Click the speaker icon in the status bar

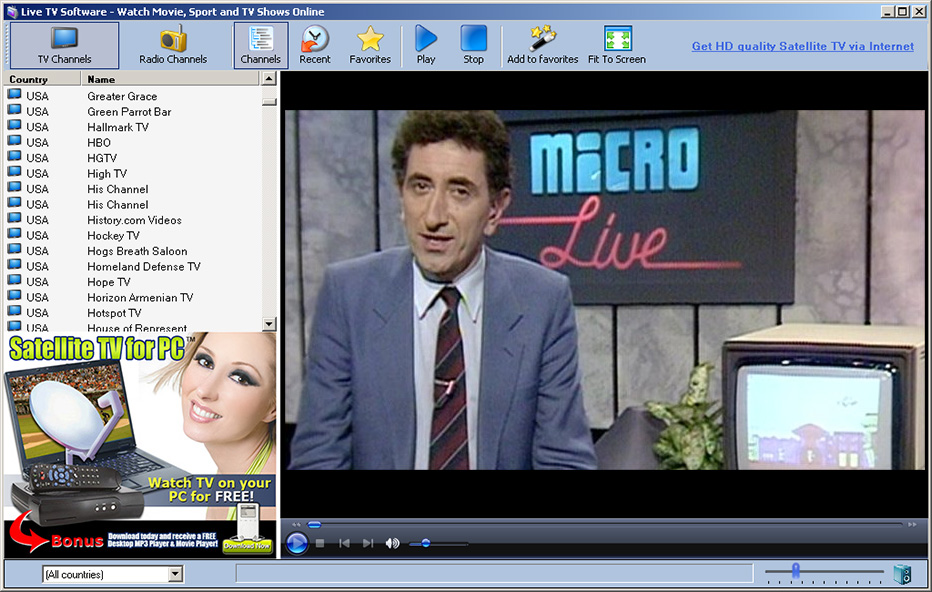902,574
